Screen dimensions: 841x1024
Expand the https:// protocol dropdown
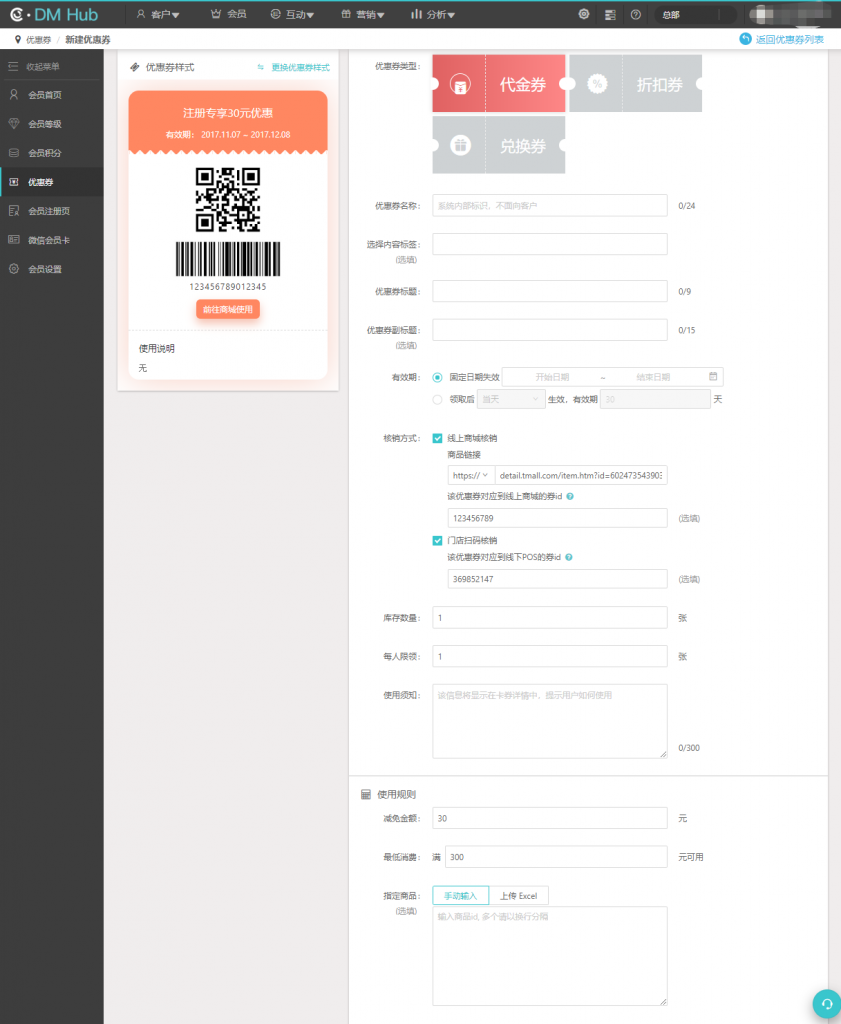click(471, 476)
